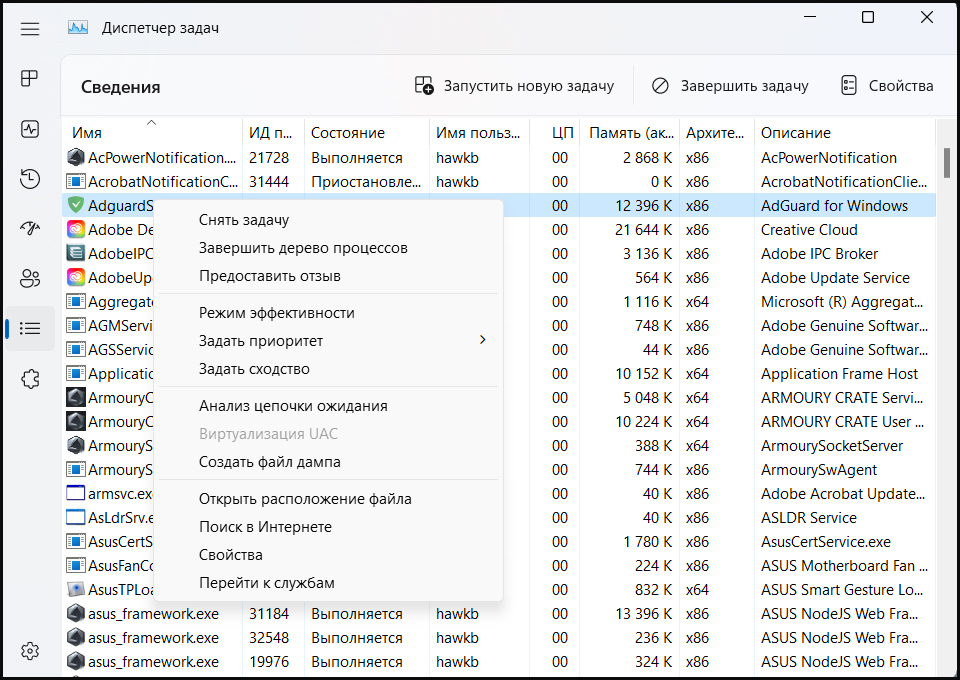The image size is (960, 680).
Task: Open the Startup apps page in sidebar
Action: click(x=30, y=228)
